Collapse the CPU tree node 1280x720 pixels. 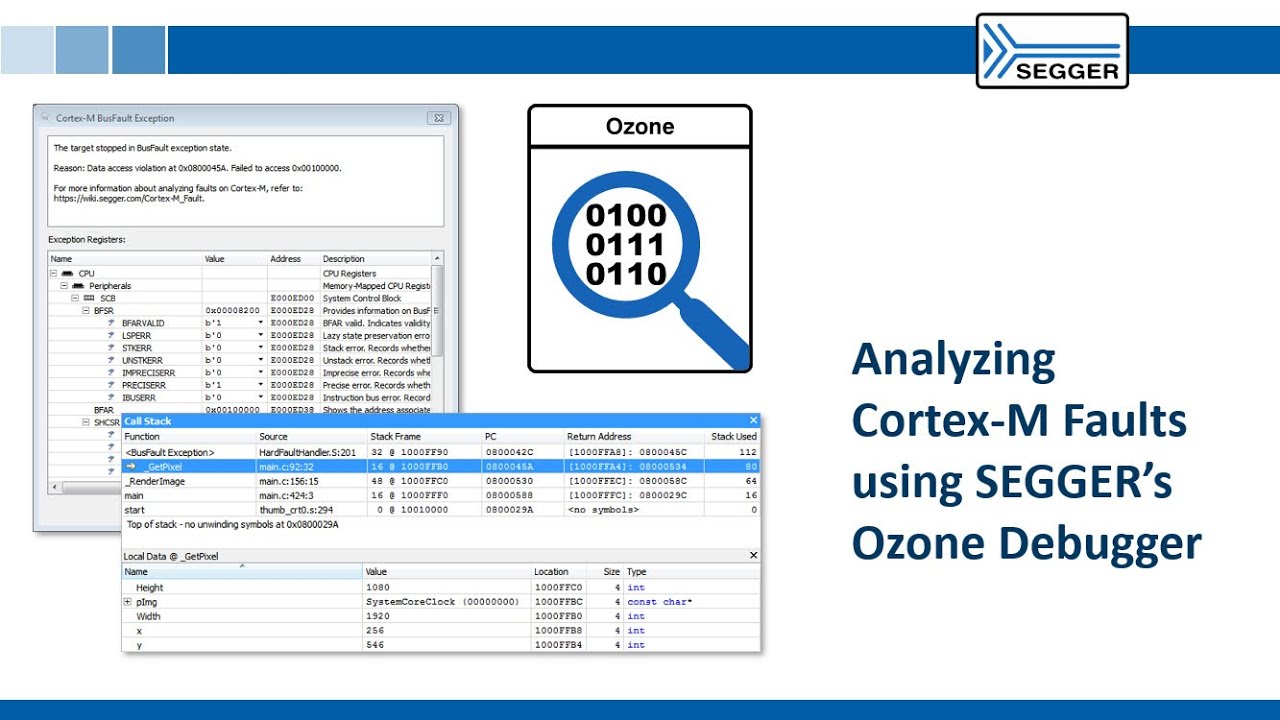click(x=54, y=273)
